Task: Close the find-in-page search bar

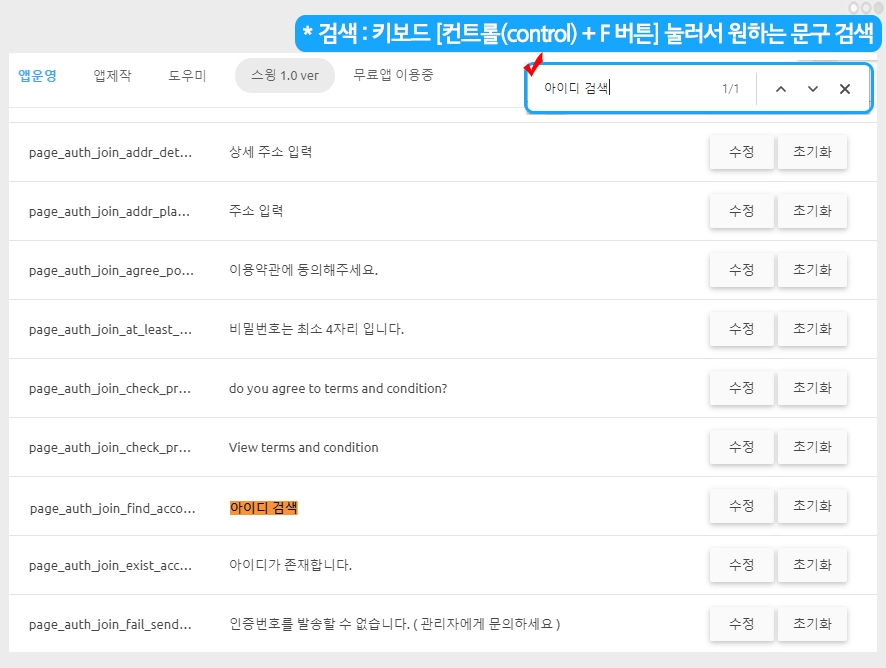Action: pos(845,89)
